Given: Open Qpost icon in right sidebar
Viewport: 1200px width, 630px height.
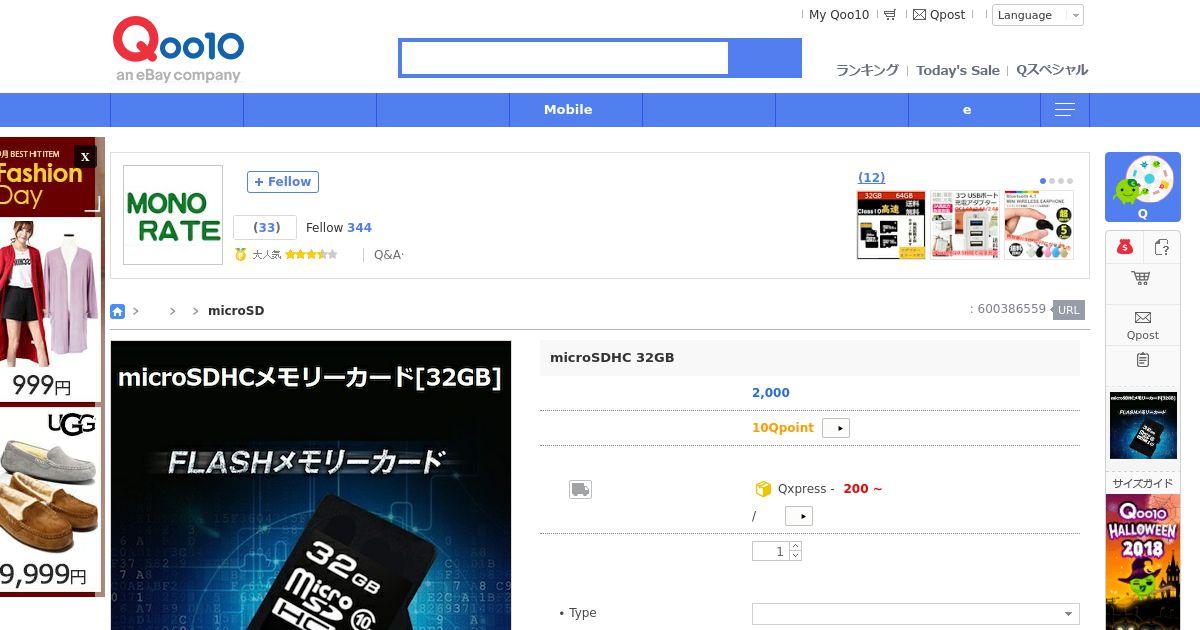Looking at the screenshot, I should point(1143,325).
